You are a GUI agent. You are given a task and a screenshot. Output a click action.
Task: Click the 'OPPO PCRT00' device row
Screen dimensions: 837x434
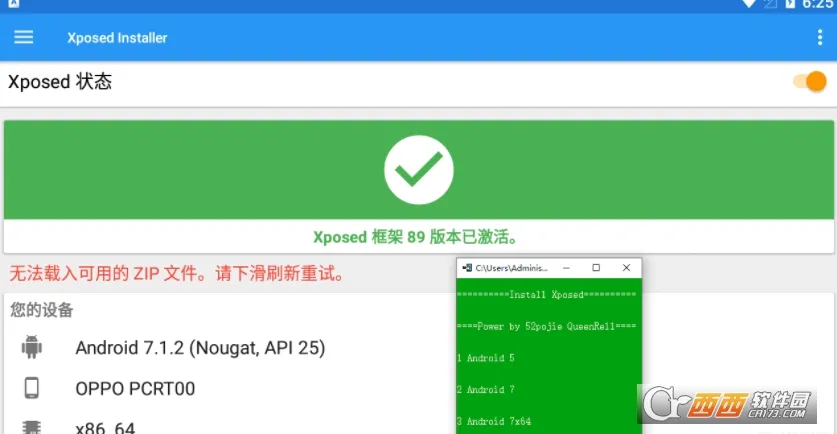point(135,389)
